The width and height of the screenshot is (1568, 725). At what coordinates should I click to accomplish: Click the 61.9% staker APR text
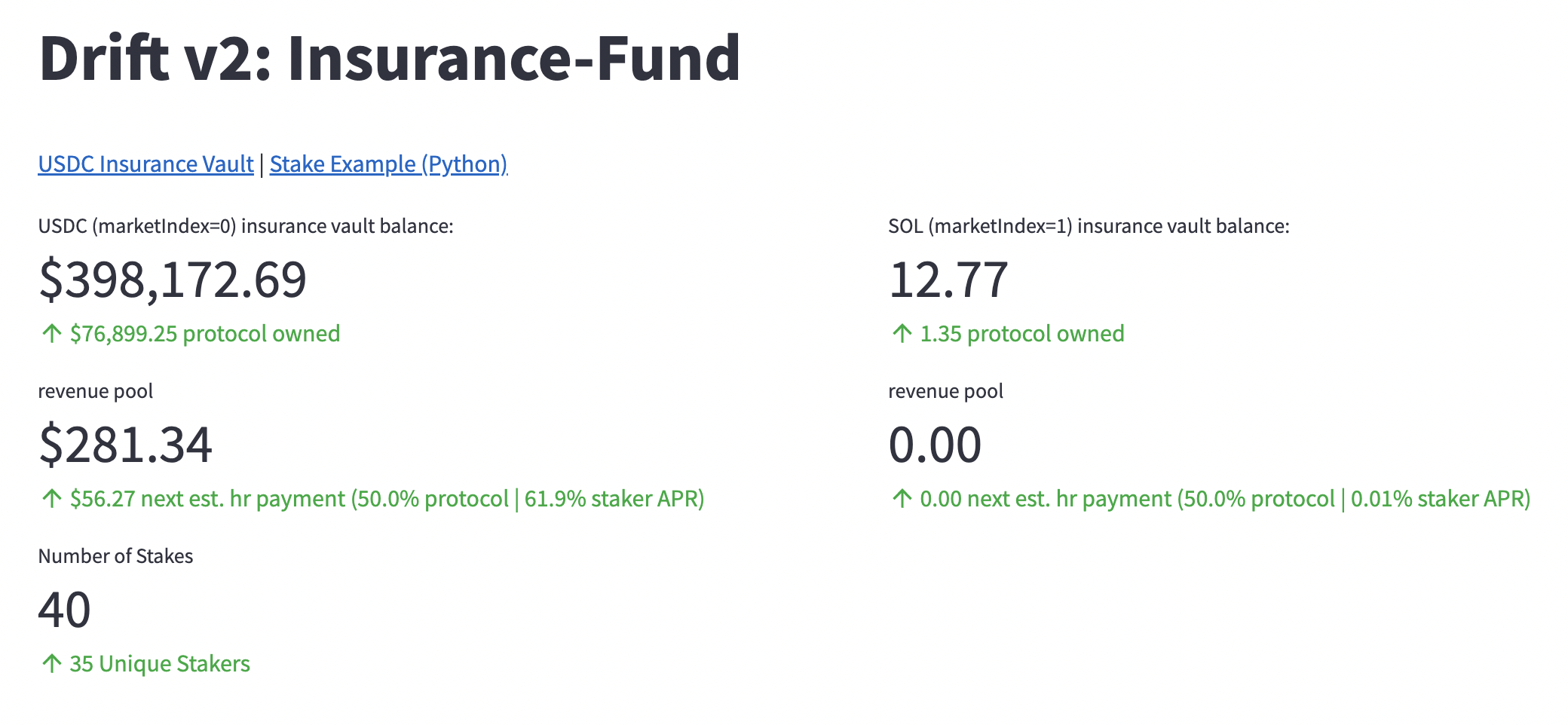612,499
